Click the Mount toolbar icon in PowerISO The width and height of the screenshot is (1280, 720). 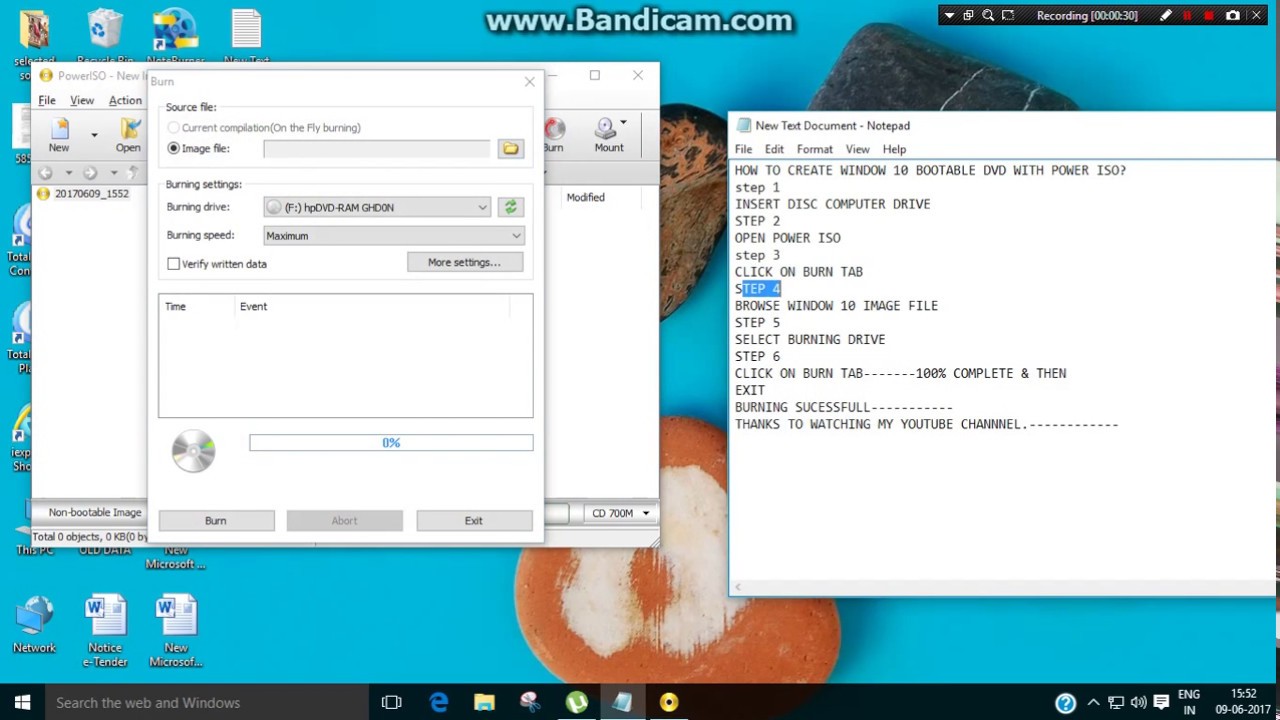click(608, 135)
